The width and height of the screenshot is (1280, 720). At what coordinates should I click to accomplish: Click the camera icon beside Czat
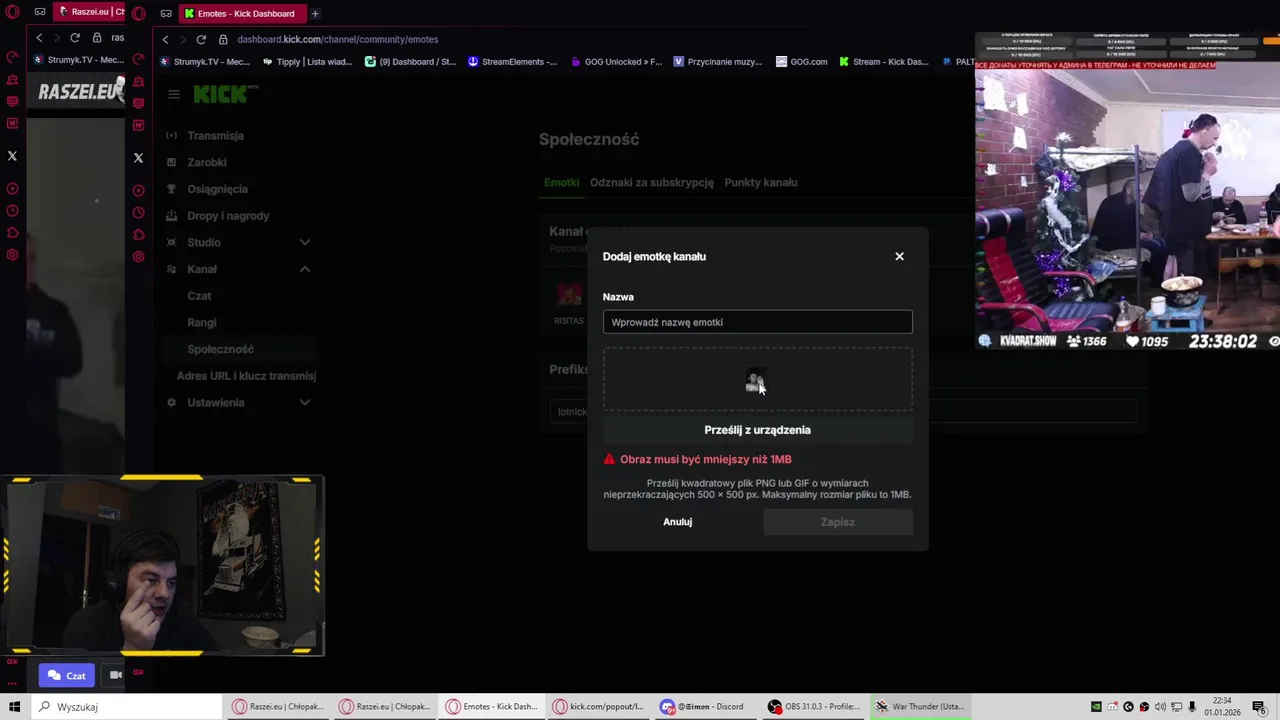115,675
